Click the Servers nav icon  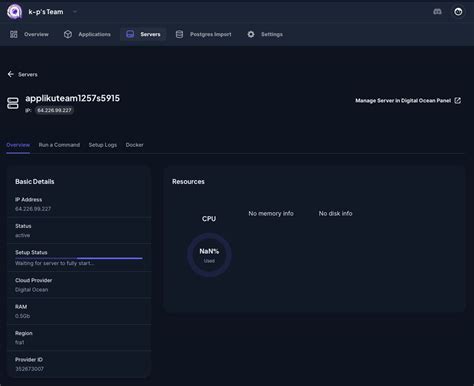tap(130, 34)
